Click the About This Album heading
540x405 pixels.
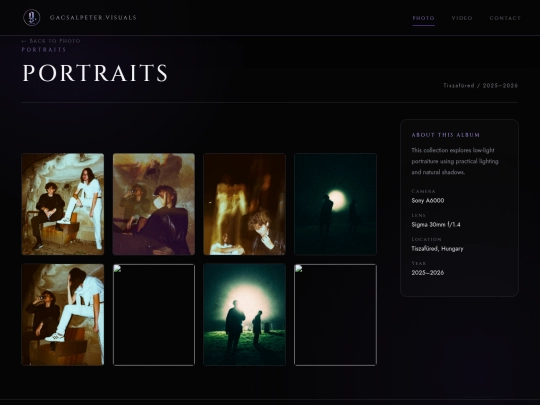(x=446, y=135)
